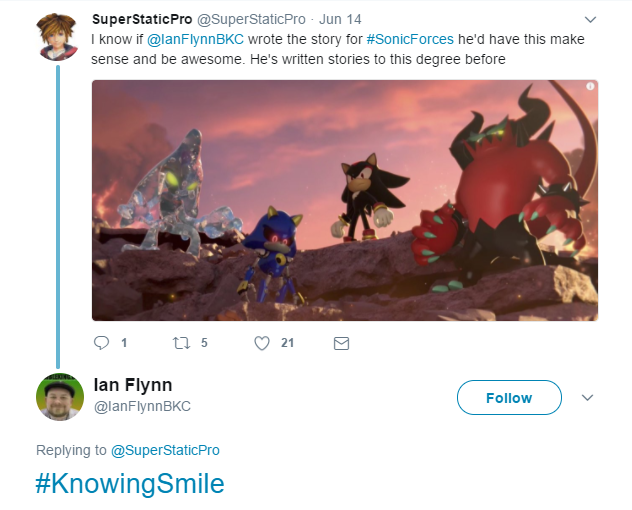This screenshot has width=632, height=510.
Task: Open SuperStaticPro's avatar profile picture
Action: 57,37
